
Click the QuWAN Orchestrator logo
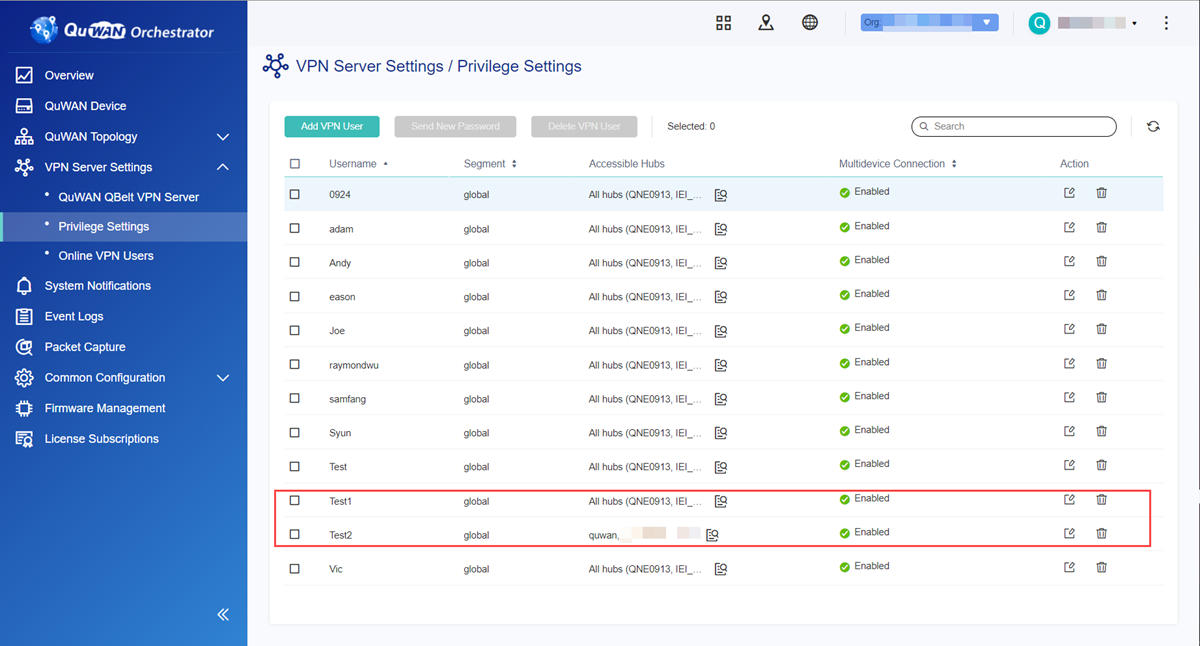pyautogui.click(x=122, y=30)
